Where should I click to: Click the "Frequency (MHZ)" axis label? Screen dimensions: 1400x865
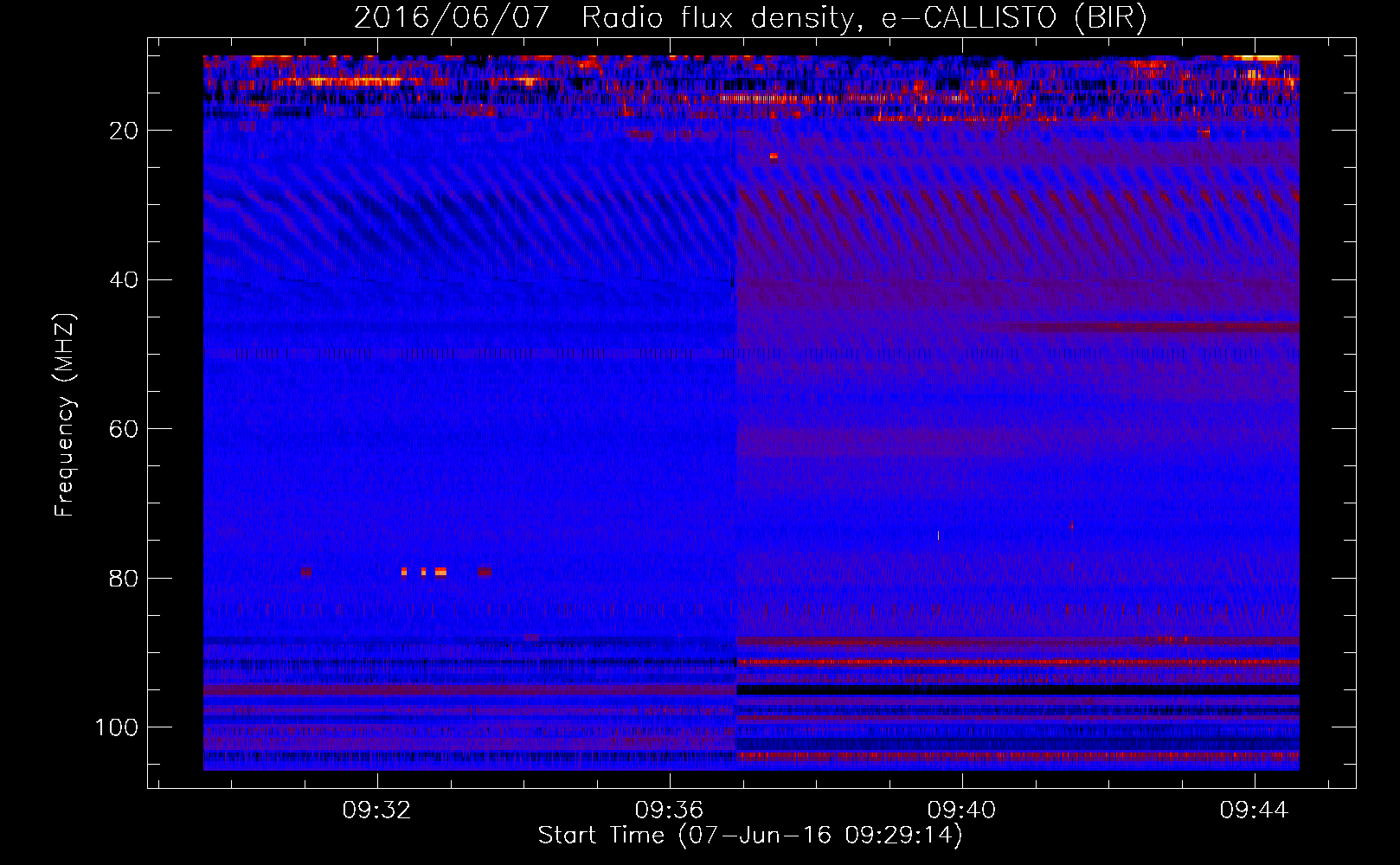click(65, 415)
